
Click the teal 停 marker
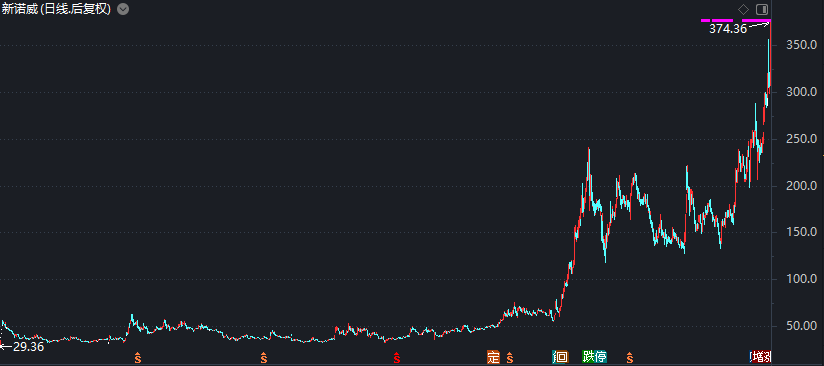(601, 357)
